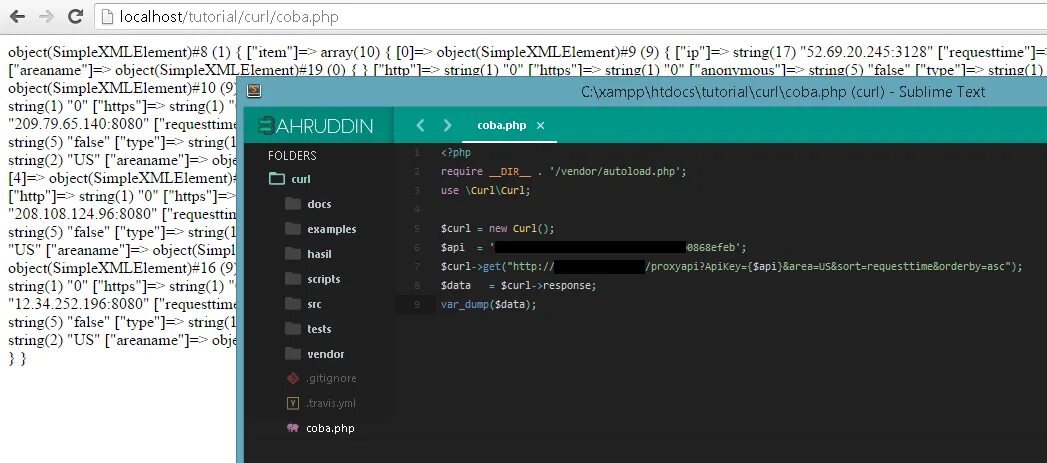The width and height of the screenshot is (1047, 463).
Task: Click the PHP elephant icon beside coba.php
Action: pyautogui.click(x=292, y=428)
